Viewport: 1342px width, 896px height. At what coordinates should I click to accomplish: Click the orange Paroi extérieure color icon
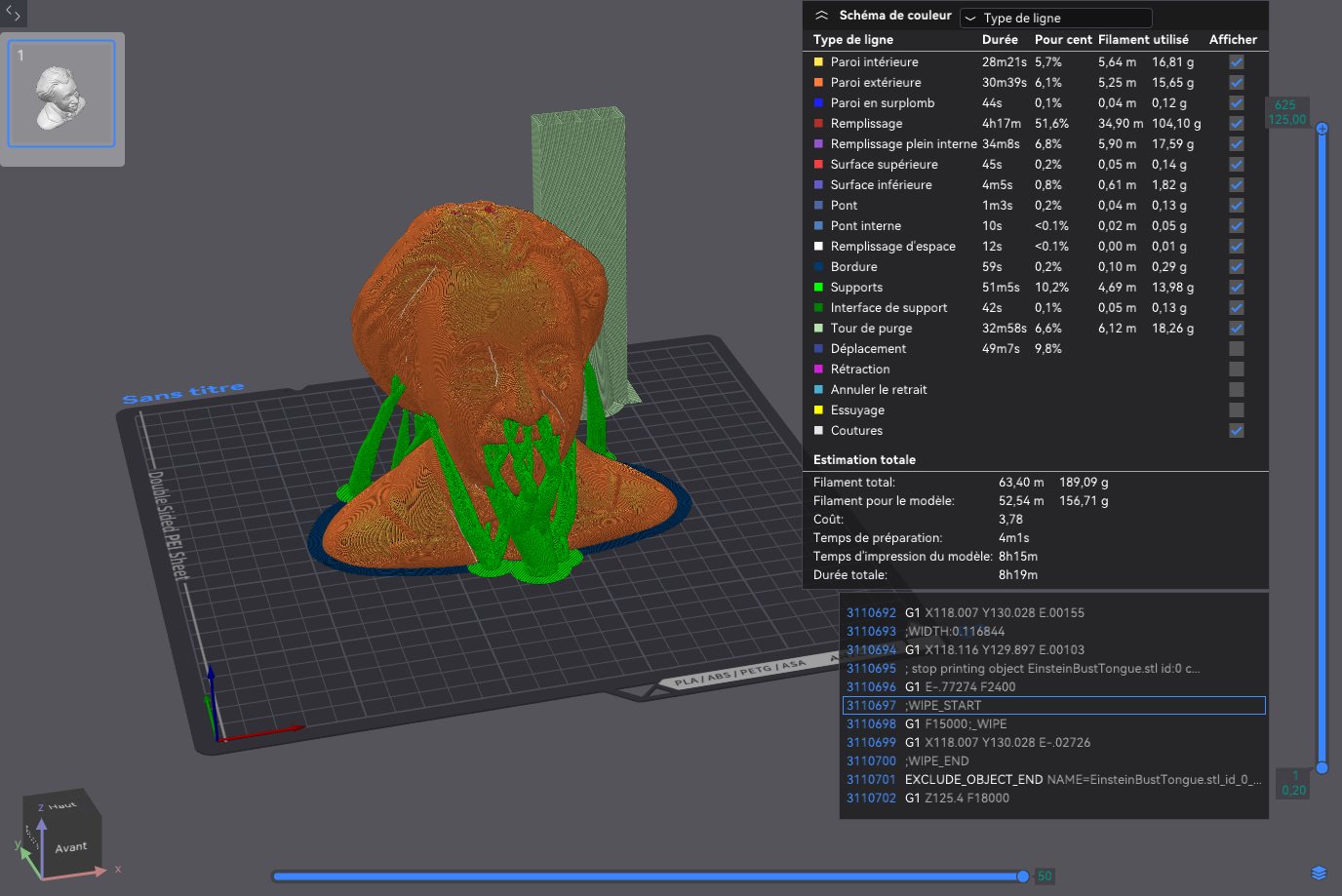pyautogui.click(x=818, y=83)
